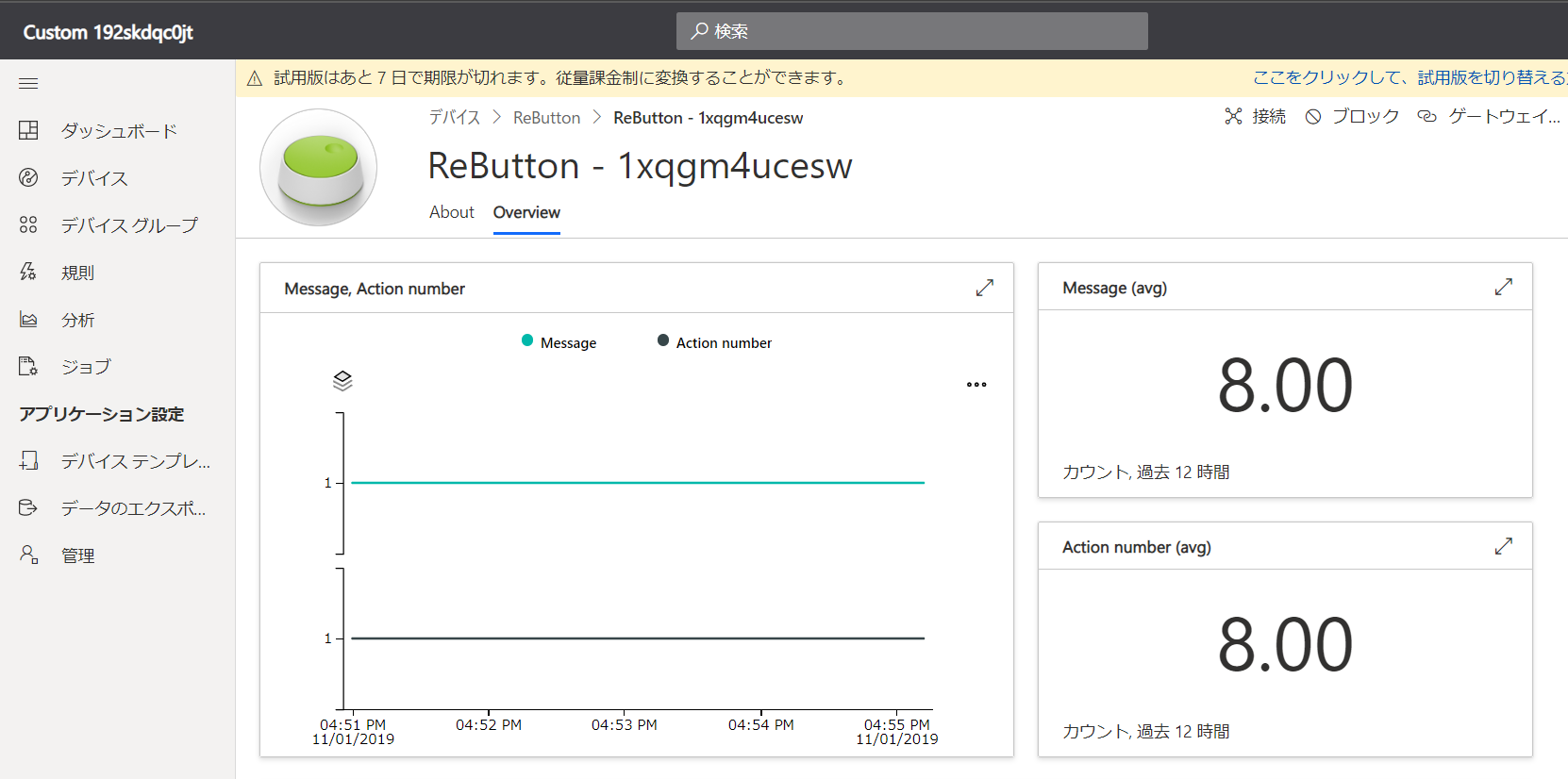Click the ReButton breadcrumb link
Image resolution: width=1568 pixels, height=779 pixels.
pyautogui.click(x=546, y=118)
